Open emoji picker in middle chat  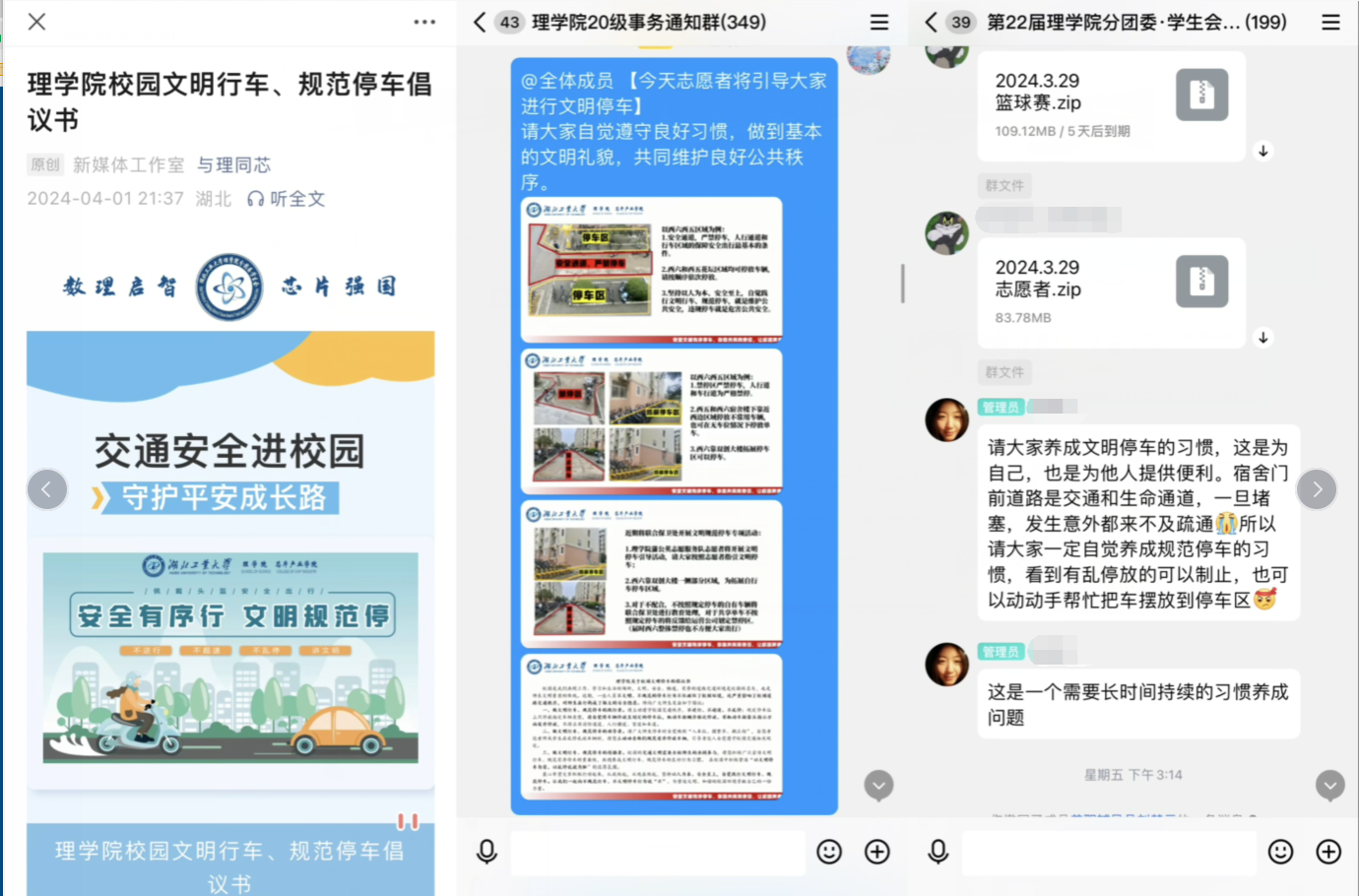829,852
